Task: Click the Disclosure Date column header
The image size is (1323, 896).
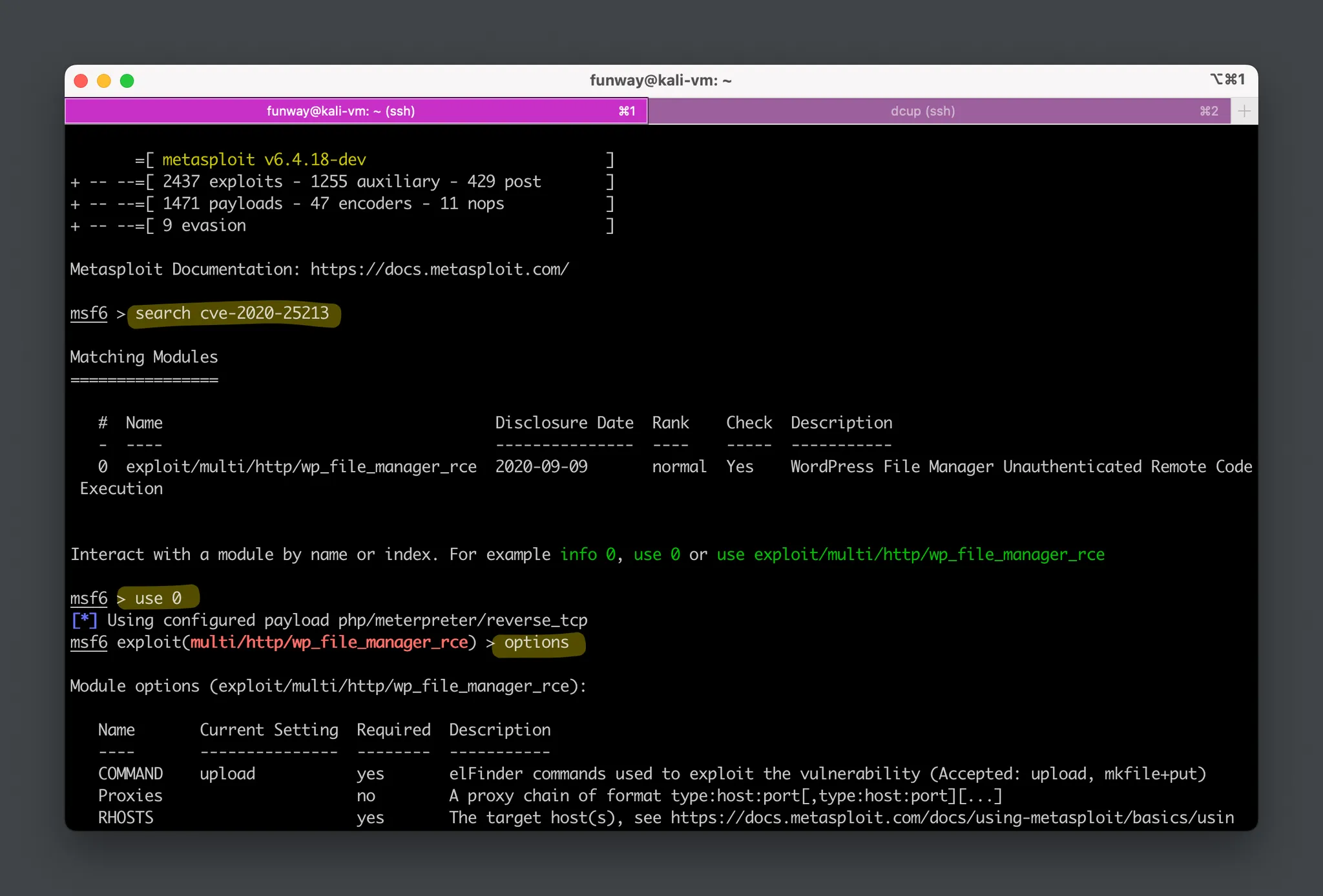Action: 564,423
